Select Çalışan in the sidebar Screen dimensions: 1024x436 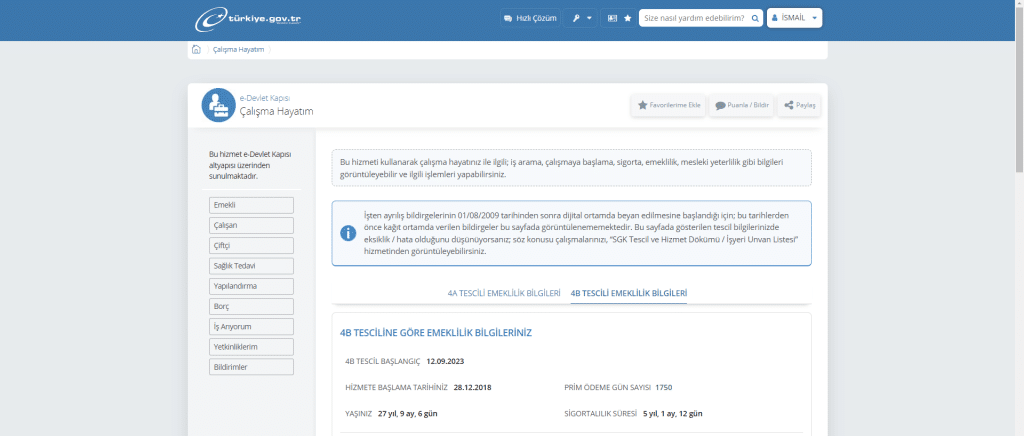[x=251, y=225]
